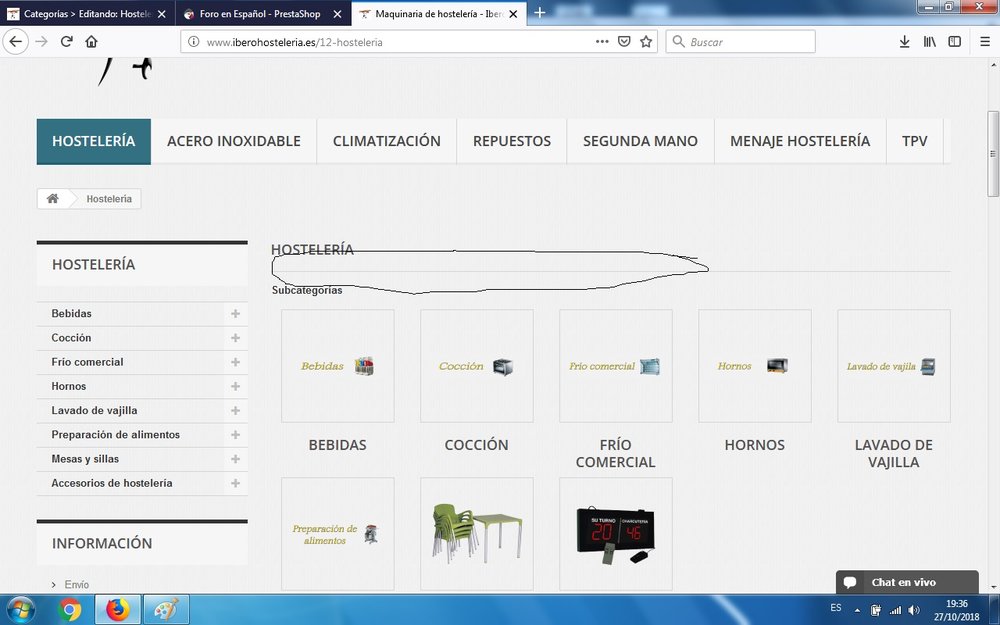The image size is (1000, 625).
Task: Open the browser home page icon
Action: click(x=91, y=42)
